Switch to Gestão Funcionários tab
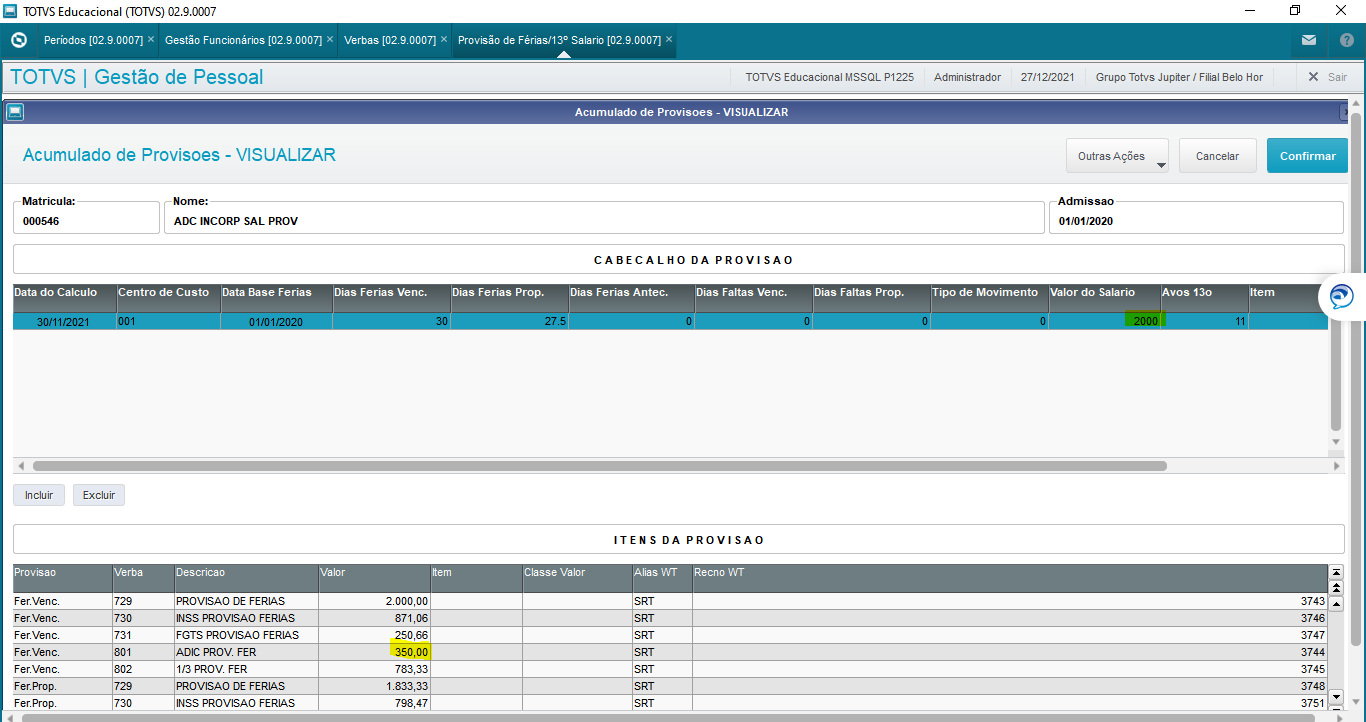The width and height of the screenshot is (1366, 722). 243,40
